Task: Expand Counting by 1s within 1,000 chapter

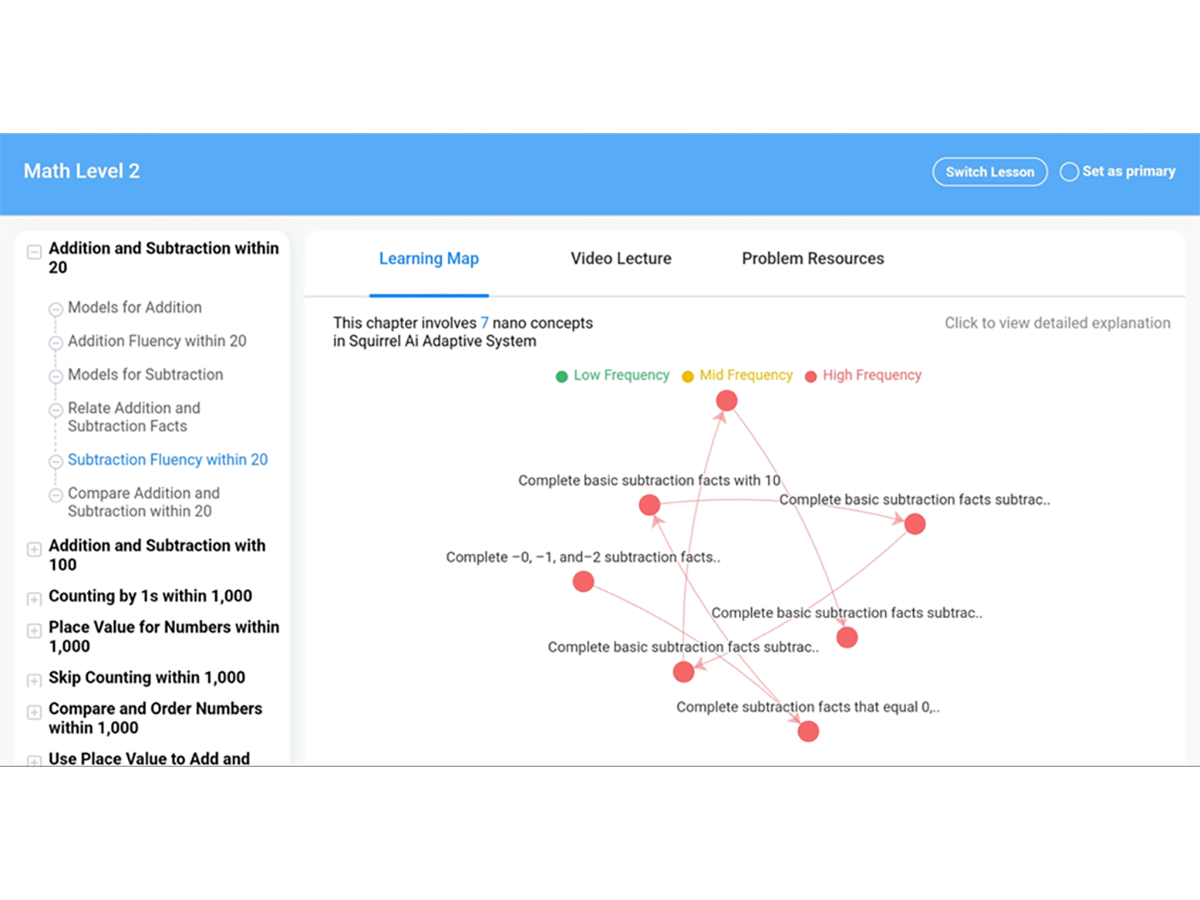Action: pos(34,599)
